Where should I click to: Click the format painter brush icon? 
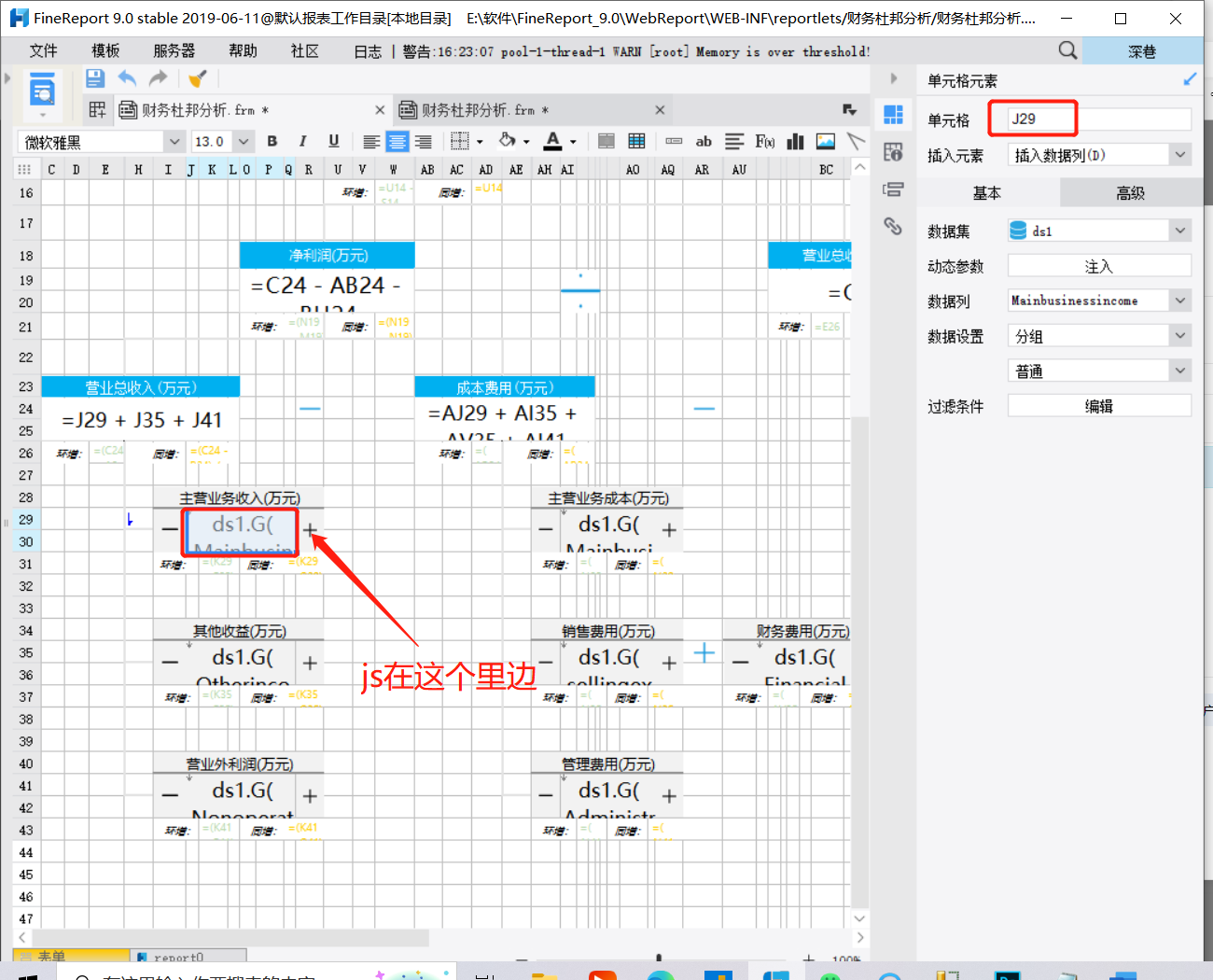197,78
